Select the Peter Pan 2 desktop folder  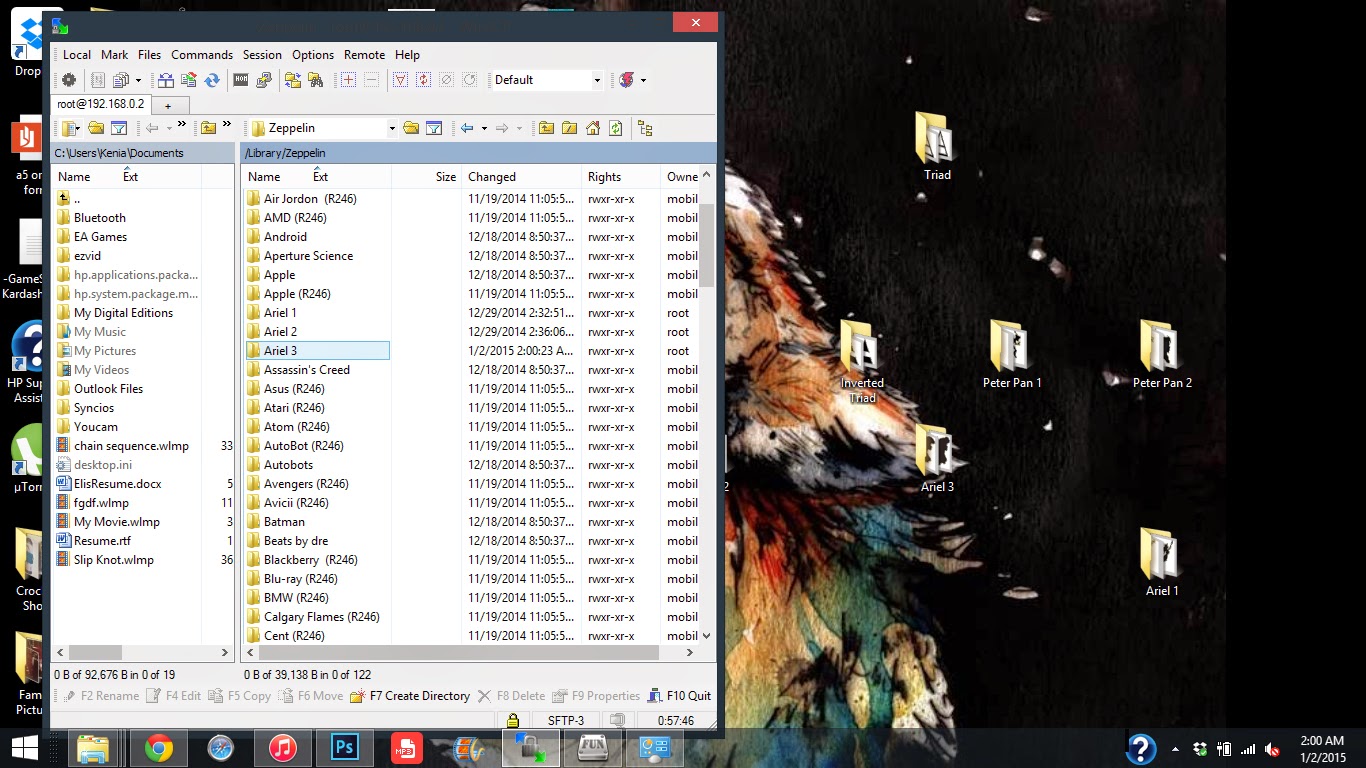point(1161,356)
